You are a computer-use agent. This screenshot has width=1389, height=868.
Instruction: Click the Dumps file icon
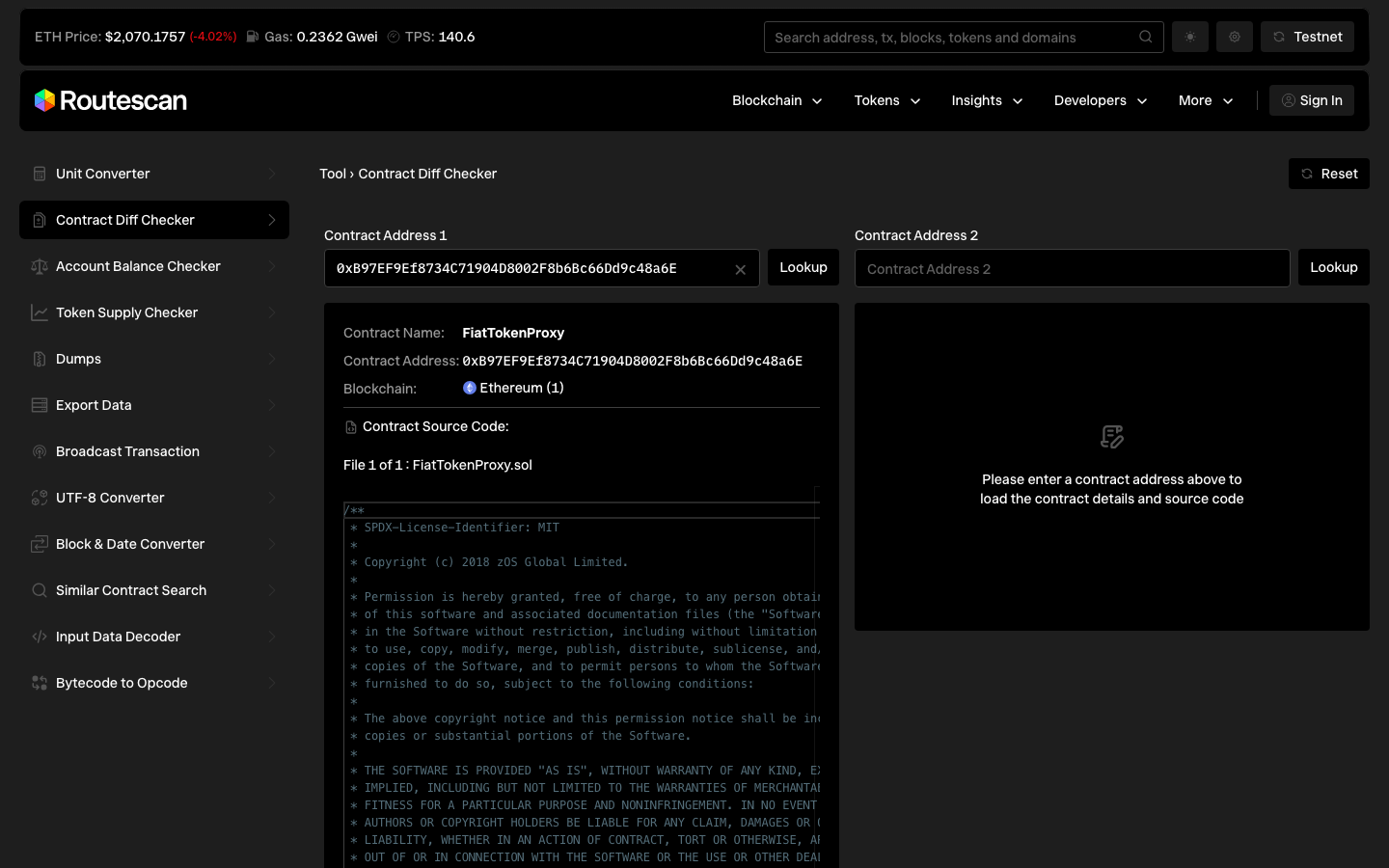click(x=40, y=359)
